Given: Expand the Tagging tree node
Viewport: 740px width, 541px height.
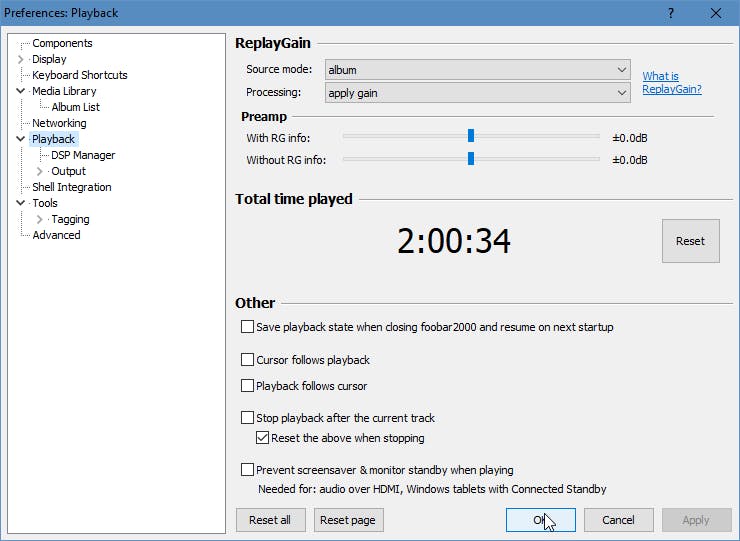Looking at the screenshot, I should (x=40, y=219).
